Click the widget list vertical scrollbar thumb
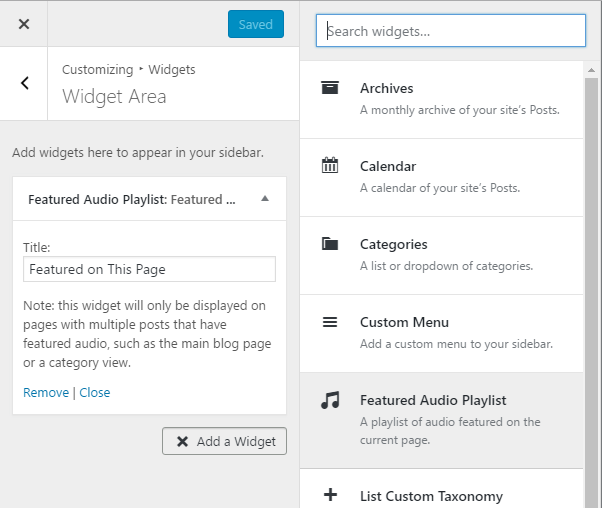The image size is (602, 508). tap(591, 292)
